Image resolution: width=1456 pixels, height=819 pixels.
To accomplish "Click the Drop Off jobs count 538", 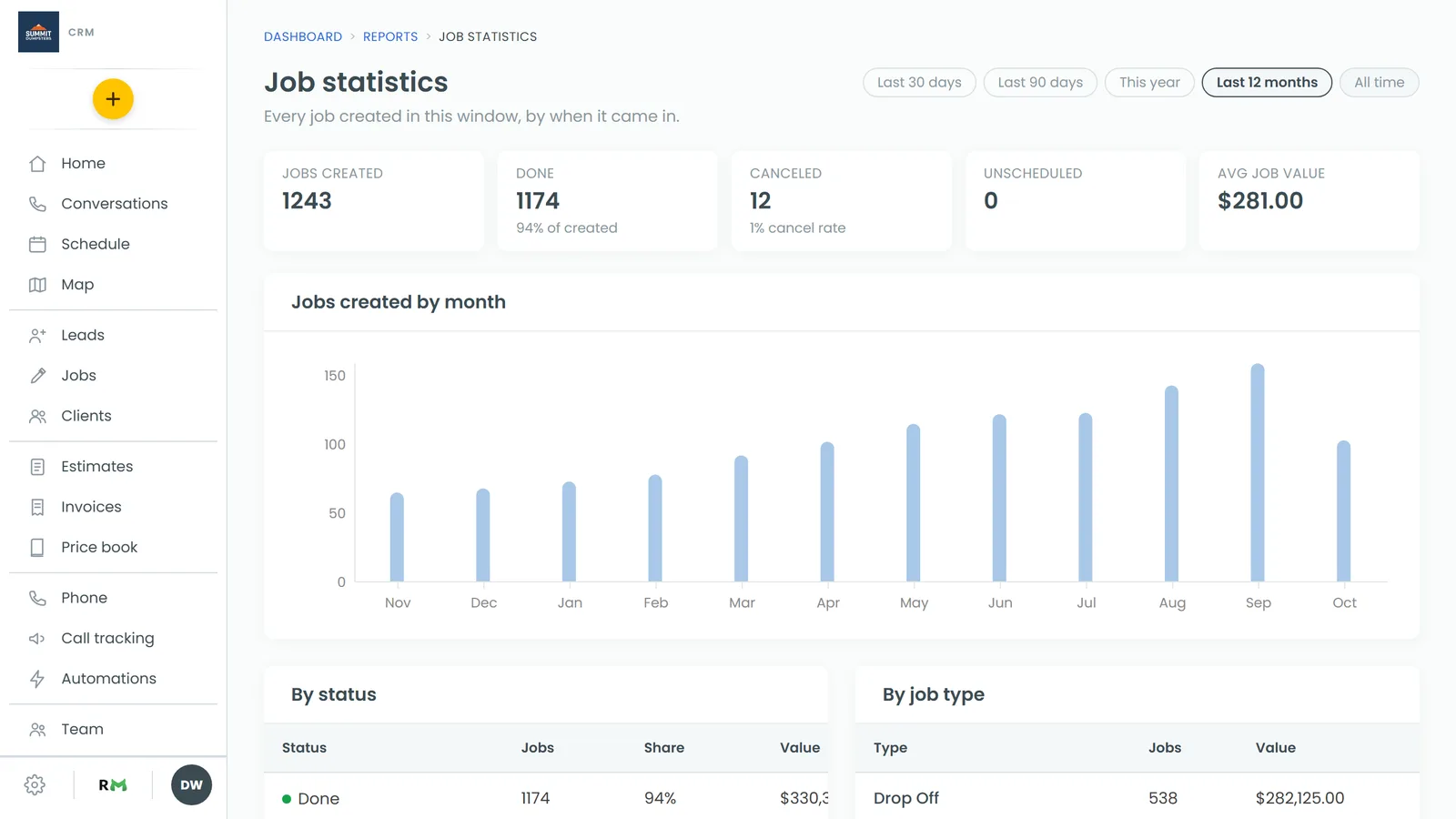I will 1163,798.
